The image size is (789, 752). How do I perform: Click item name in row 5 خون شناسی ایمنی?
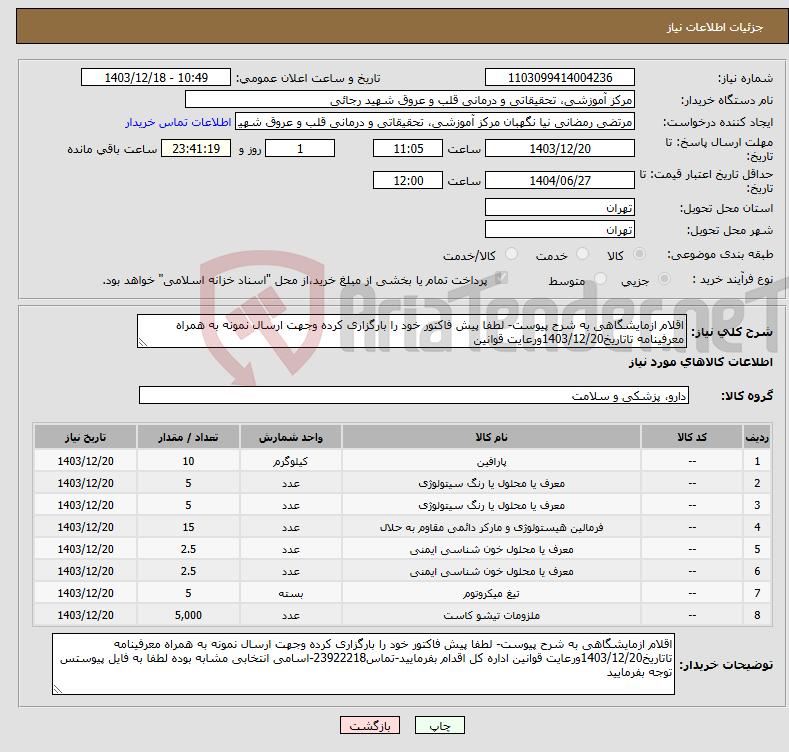pyautogui.click(x=491, y=549)
